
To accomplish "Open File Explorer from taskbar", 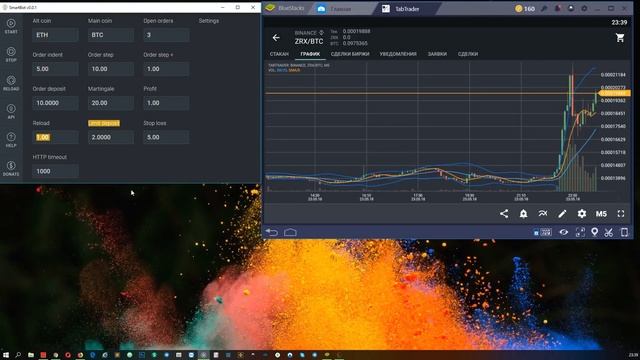I will pos(31,355).
